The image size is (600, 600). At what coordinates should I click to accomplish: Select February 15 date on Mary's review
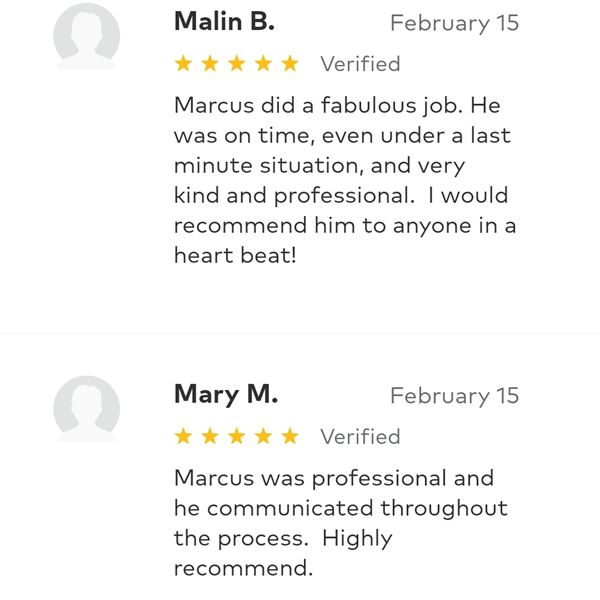pos(454,396)
